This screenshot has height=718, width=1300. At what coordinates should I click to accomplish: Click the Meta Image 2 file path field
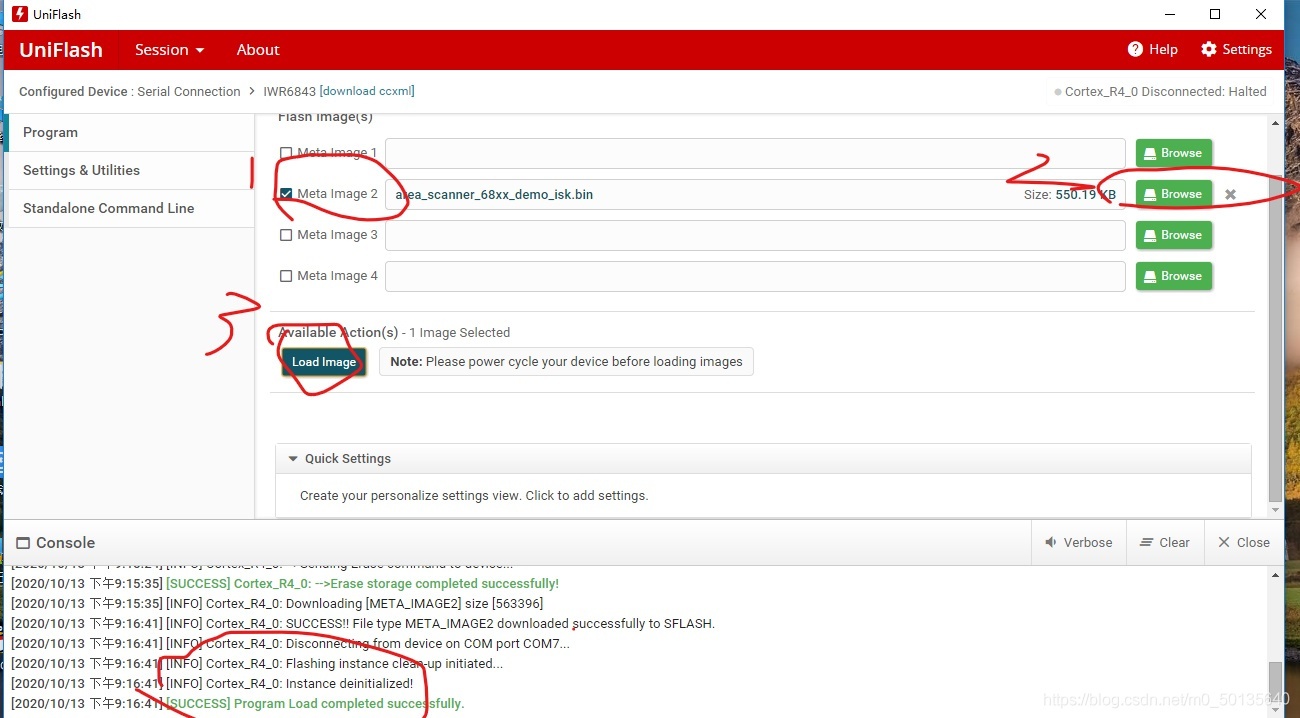click(x=755, y=194)
